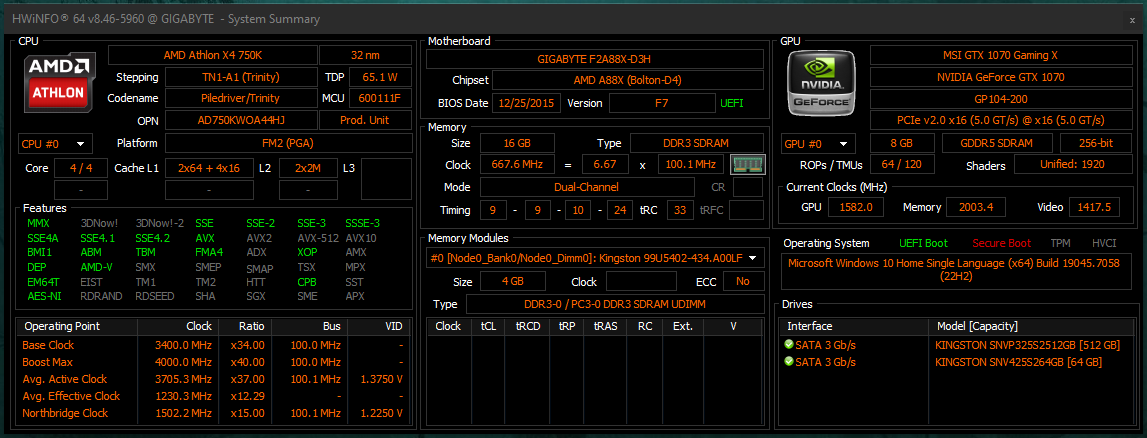
Task: Click the F7 BIOS version field
Action: (661, 103)
